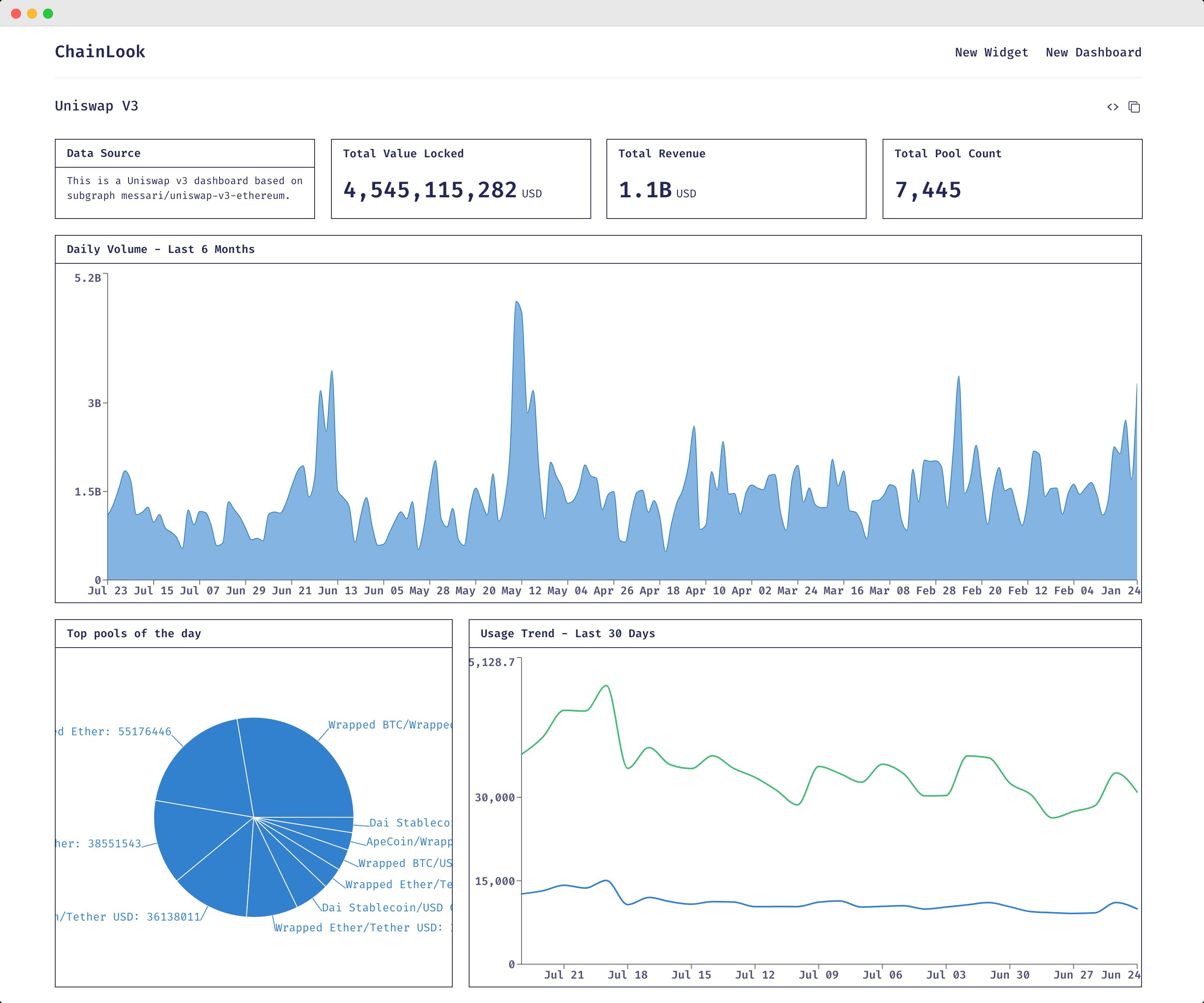
Task: Click the 1.5B y-axis label
Action: click(x=88, y=492)
